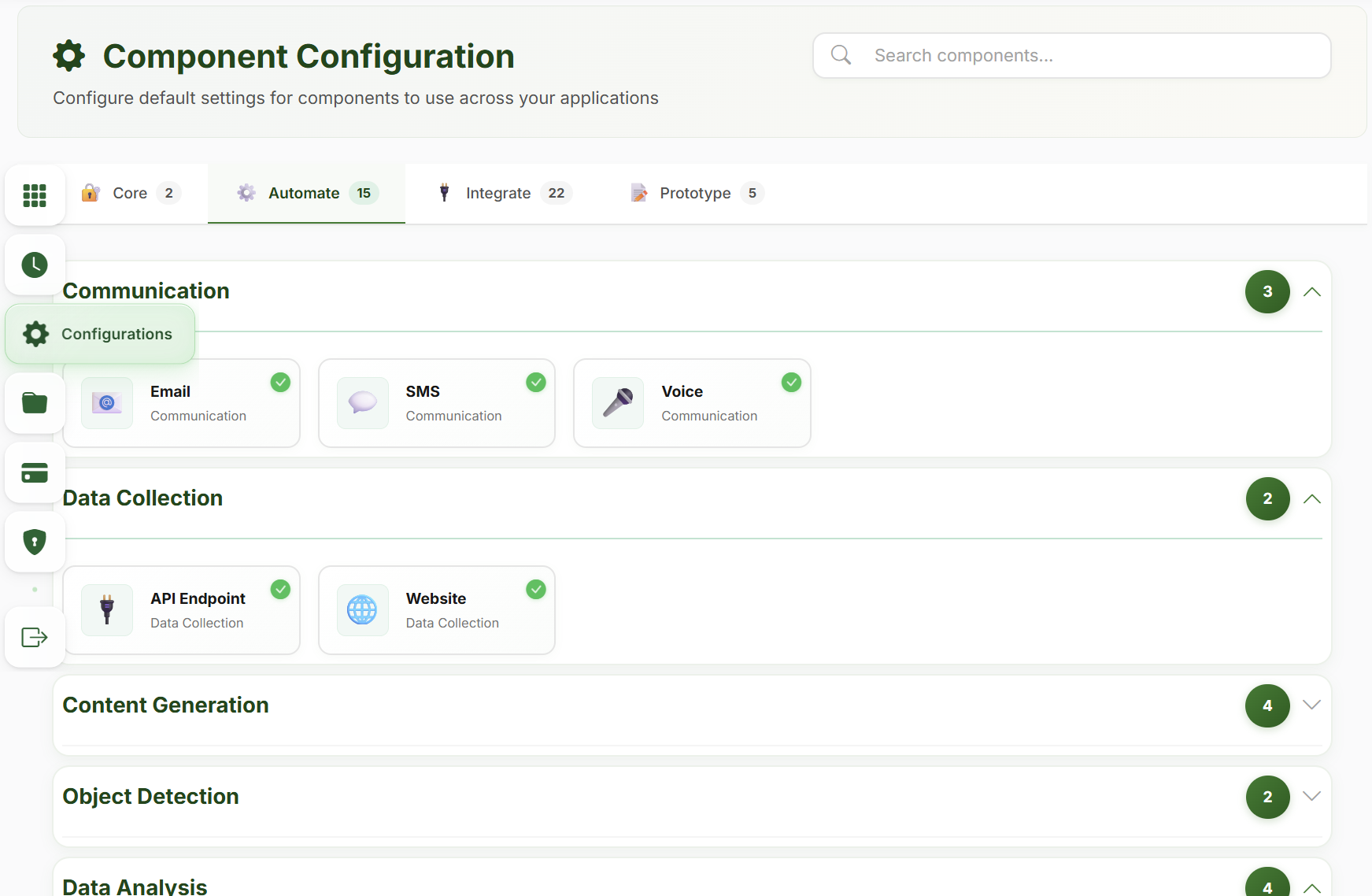
Task: Open the folder sidebar icon
Action: 35,403
